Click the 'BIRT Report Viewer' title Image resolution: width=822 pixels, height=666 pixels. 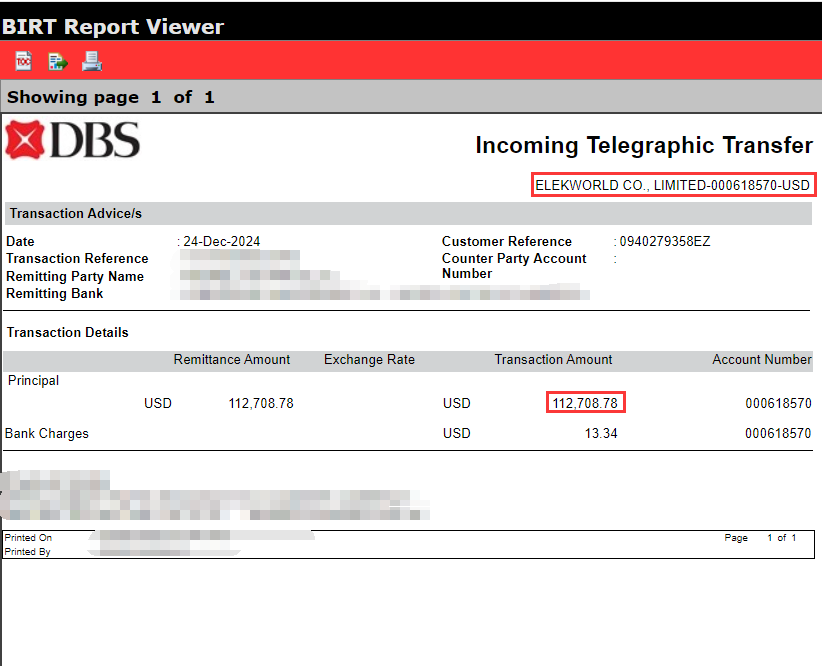pyautogui.click(x=113, y=27)
